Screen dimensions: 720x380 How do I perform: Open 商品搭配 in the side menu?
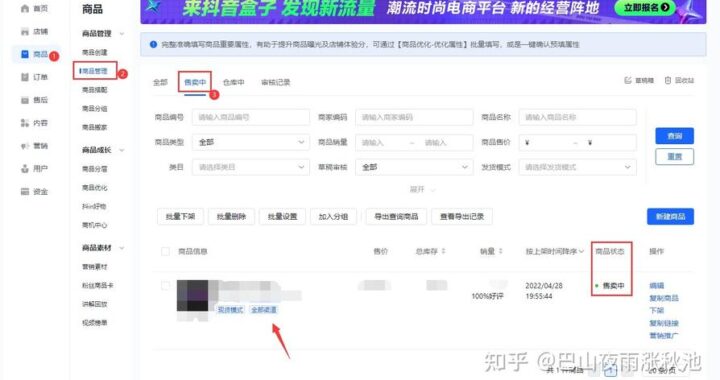point(95,90)
